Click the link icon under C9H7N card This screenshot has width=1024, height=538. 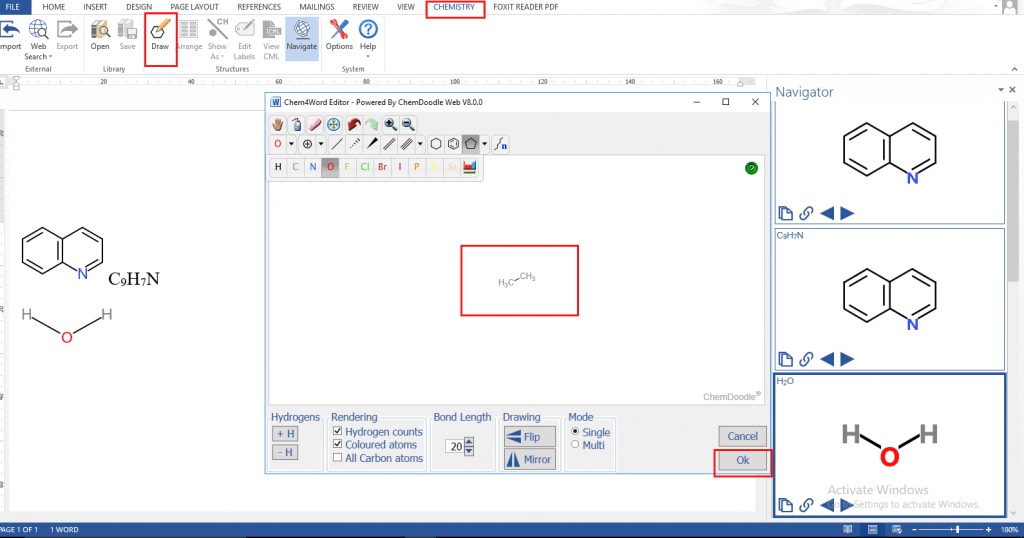[807, 359]
